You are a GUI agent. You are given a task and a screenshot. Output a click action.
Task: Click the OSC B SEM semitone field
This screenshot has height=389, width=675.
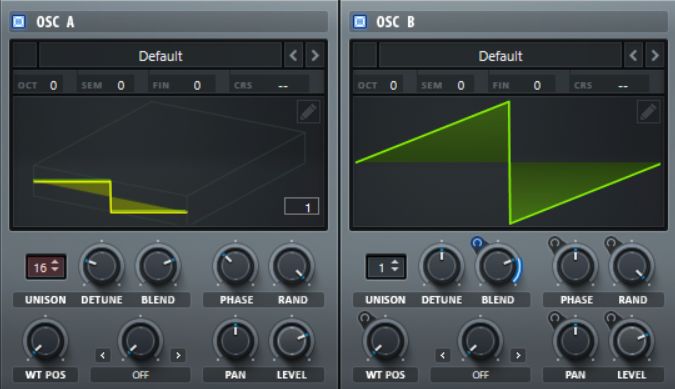[x=444, y=85]
